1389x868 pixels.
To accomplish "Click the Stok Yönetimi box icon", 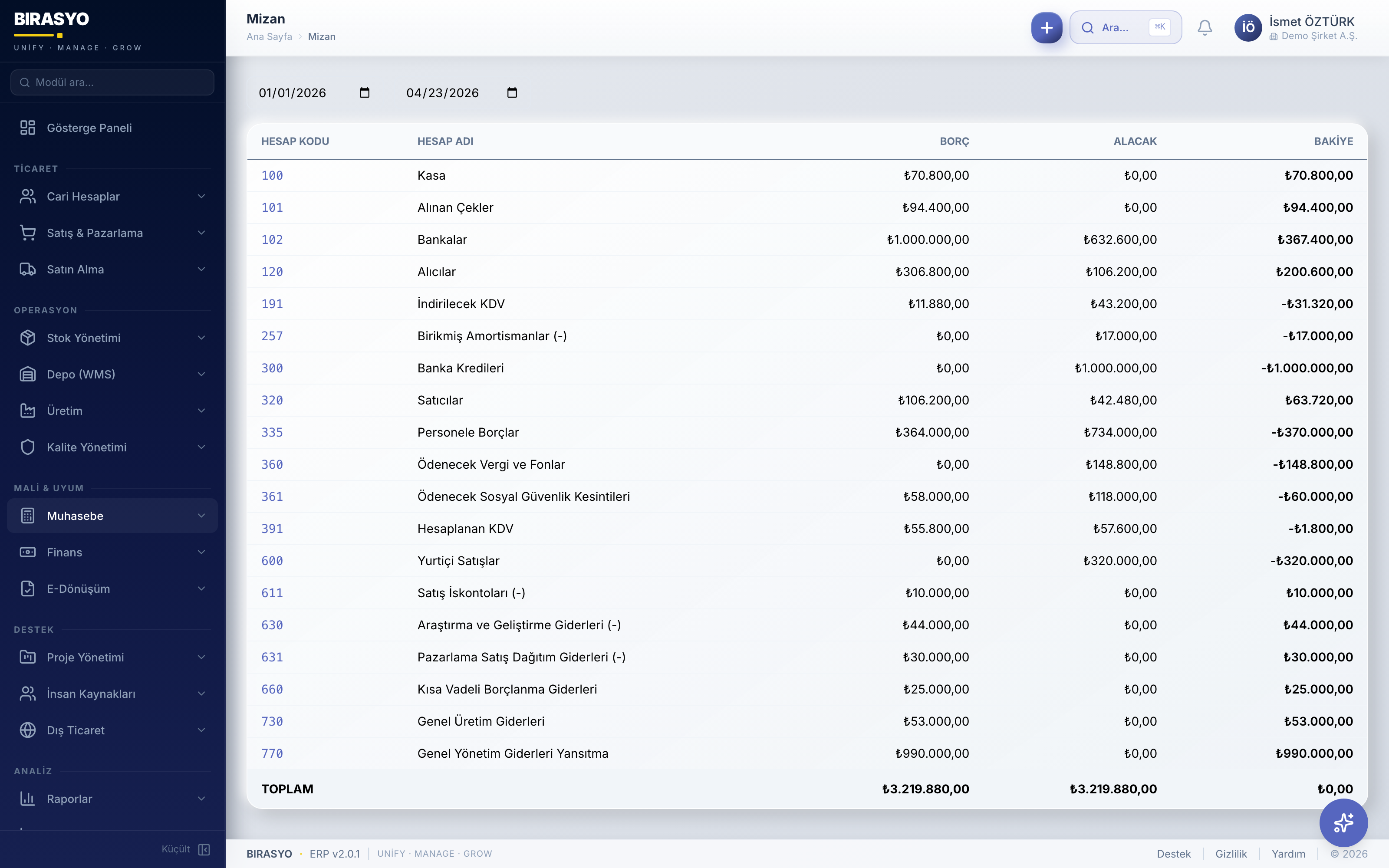I will [x=27, y=338].
